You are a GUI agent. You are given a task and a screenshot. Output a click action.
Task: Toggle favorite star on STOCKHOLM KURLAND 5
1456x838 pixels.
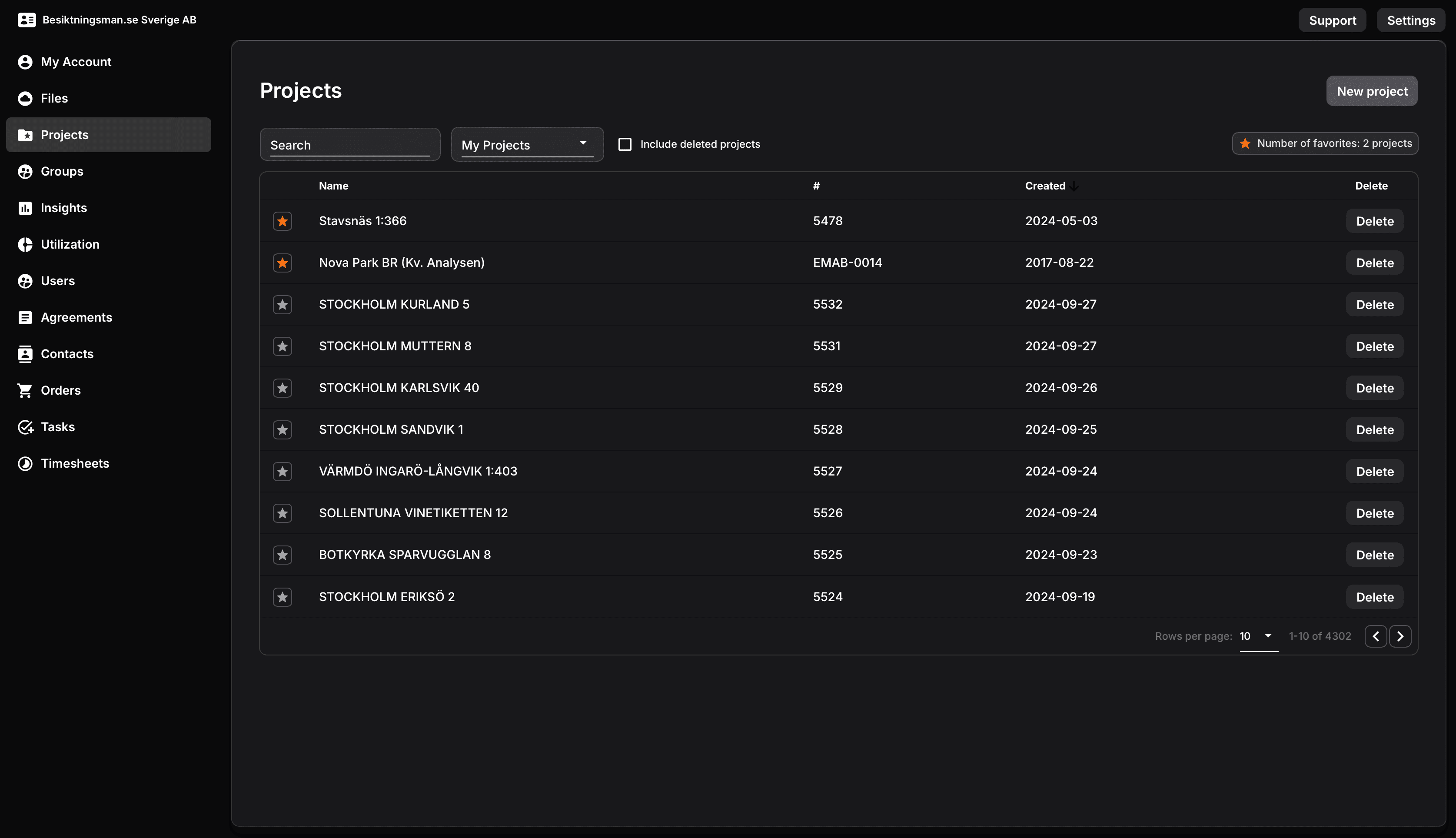tap(282, 304)
